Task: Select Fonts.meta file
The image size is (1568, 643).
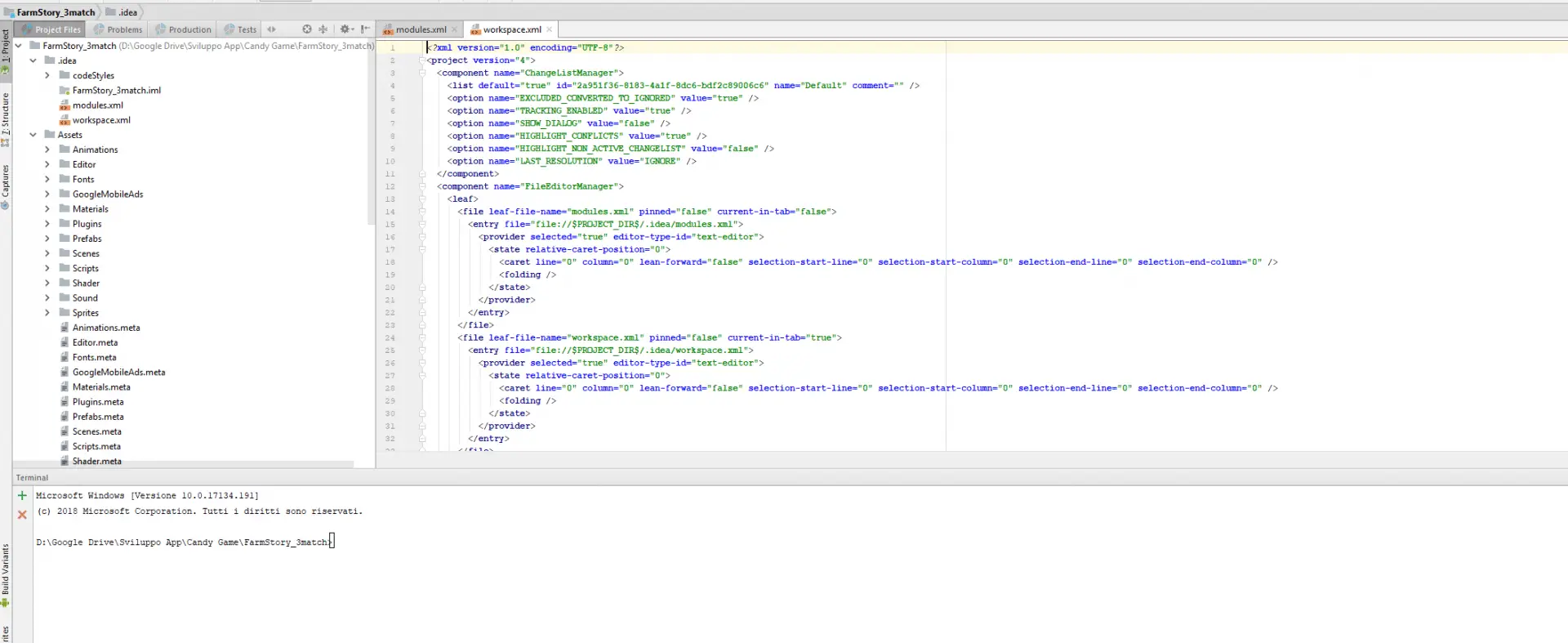Action: [94, 357]
